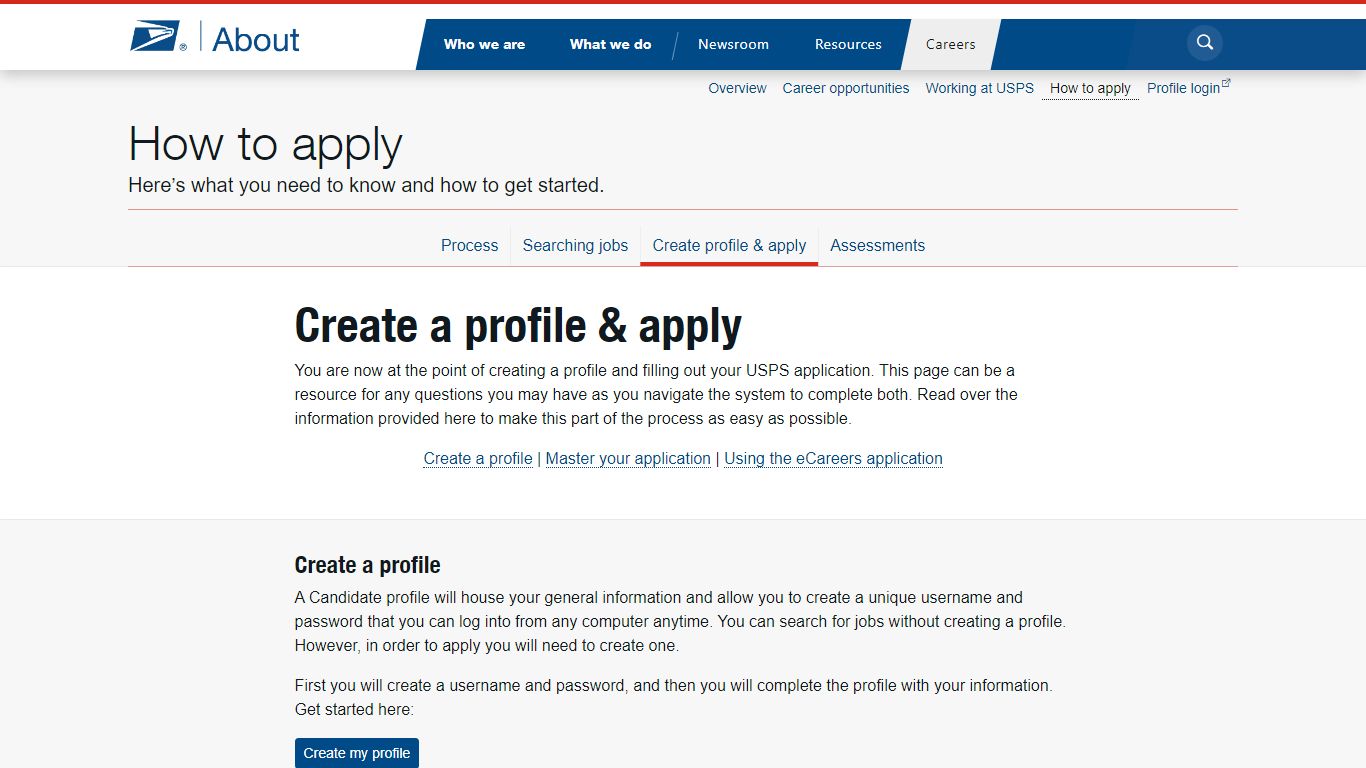Image resolution: width=1366 pixels, height=768 pixels.
Task: Open the Who we are menu
Action: point(485,44)
